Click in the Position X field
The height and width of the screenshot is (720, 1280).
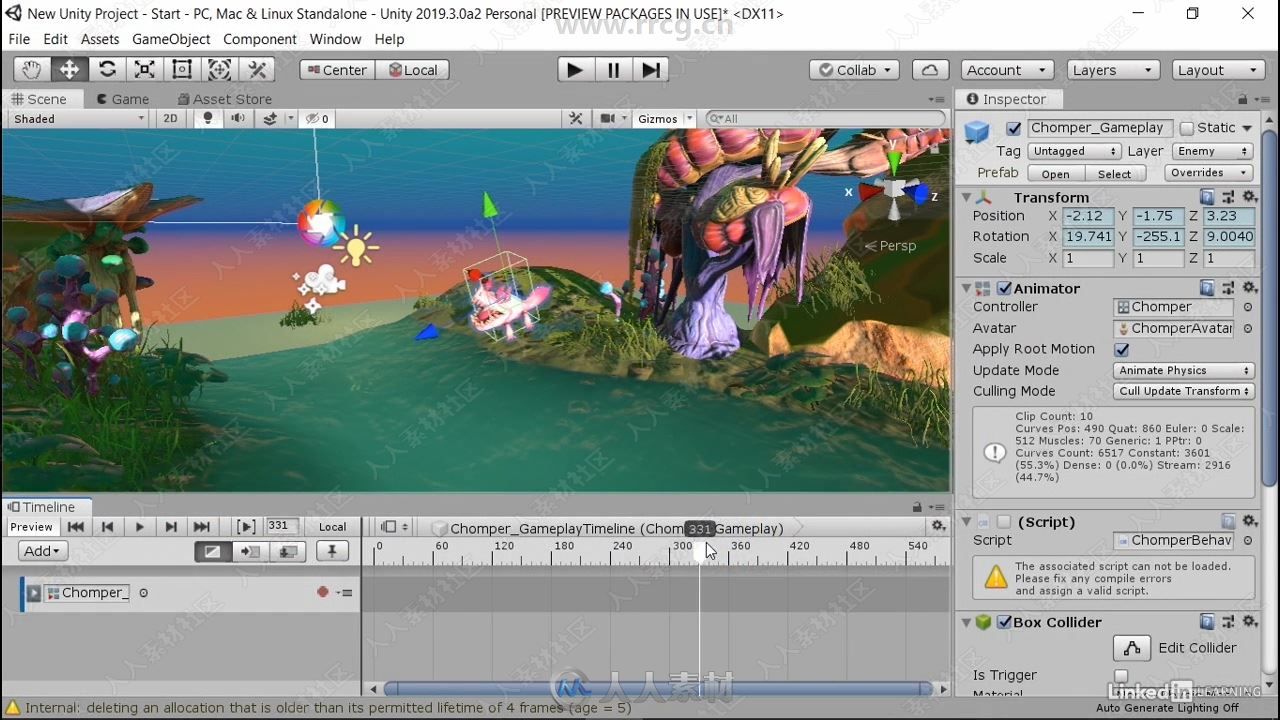point(1087,216)
